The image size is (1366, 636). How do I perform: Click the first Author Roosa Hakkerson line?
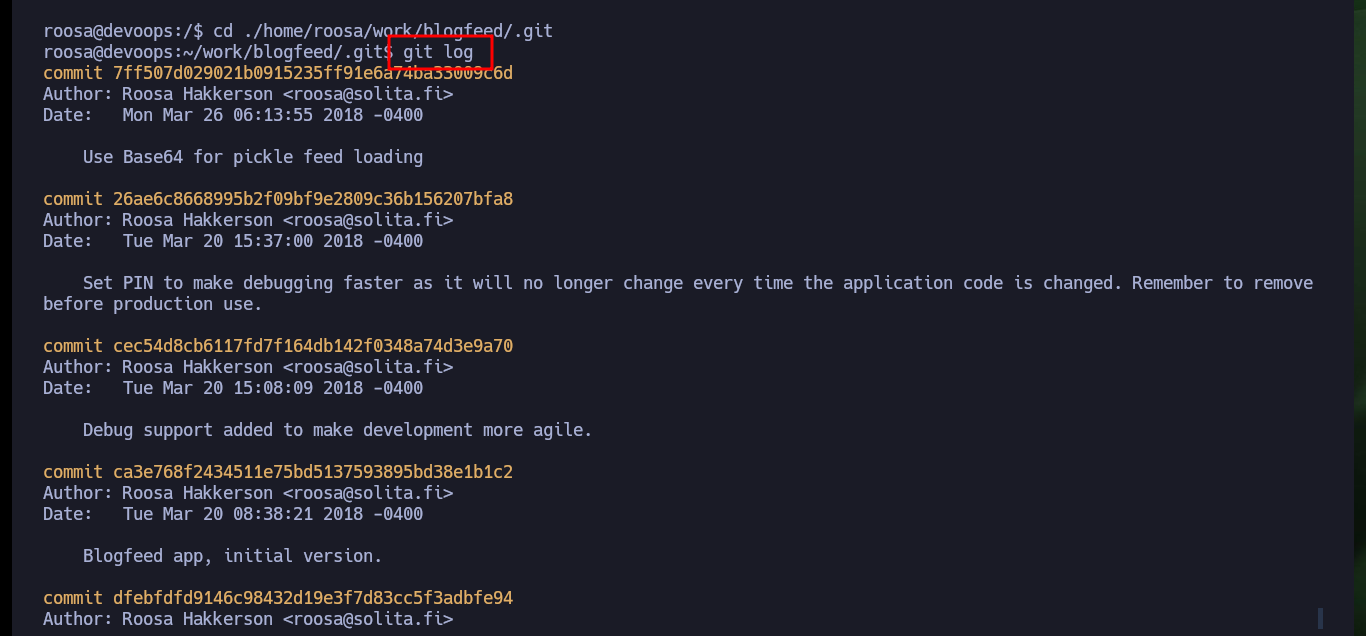pos(248,94)
